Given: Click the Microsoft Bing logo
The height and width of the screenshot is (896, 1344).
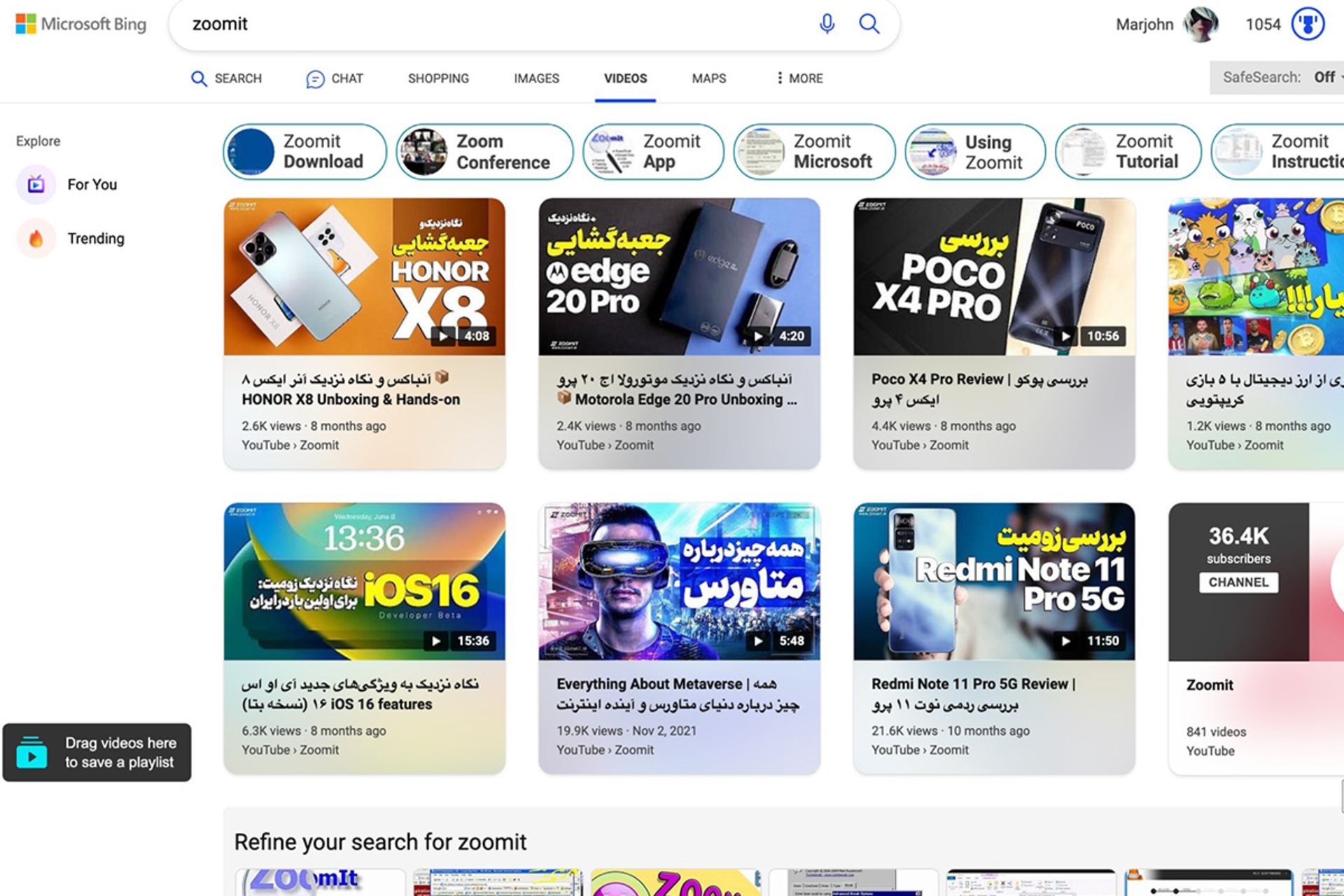Looking at the screenshot, I should tap(81, 24).
